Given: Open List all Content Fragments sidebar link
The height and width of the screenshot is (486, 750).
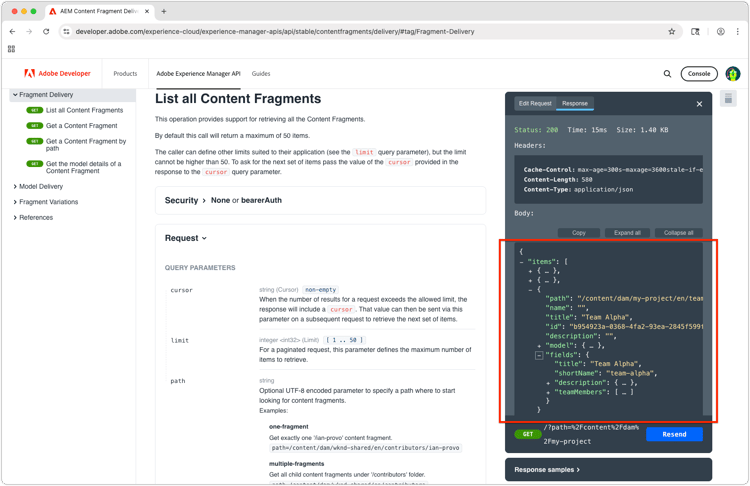Looking at the screenshot, I should point(84,110).
